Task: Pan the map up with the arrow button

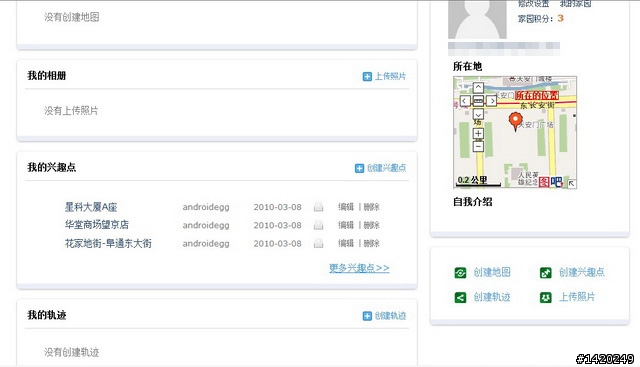Action: tap(478, 87)
